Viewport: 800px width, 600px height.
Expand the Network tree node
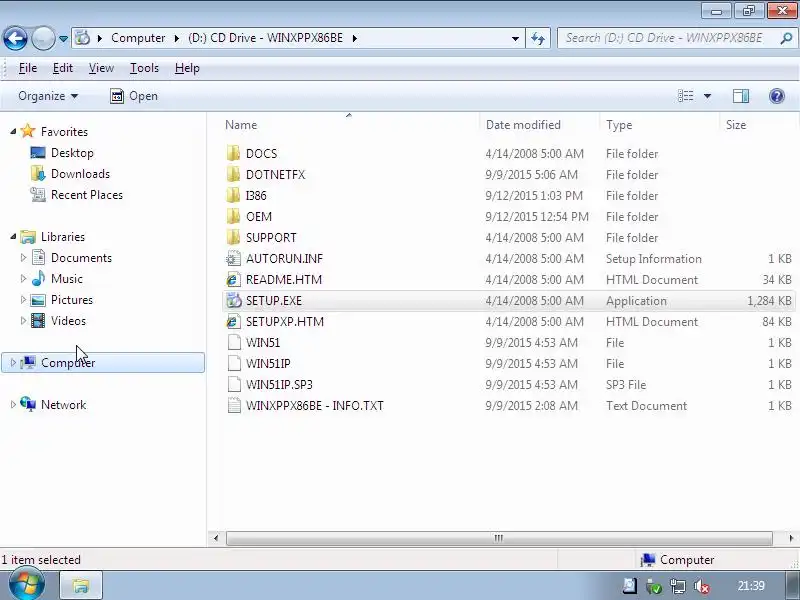pyautogui.click(x=13, y=405)
